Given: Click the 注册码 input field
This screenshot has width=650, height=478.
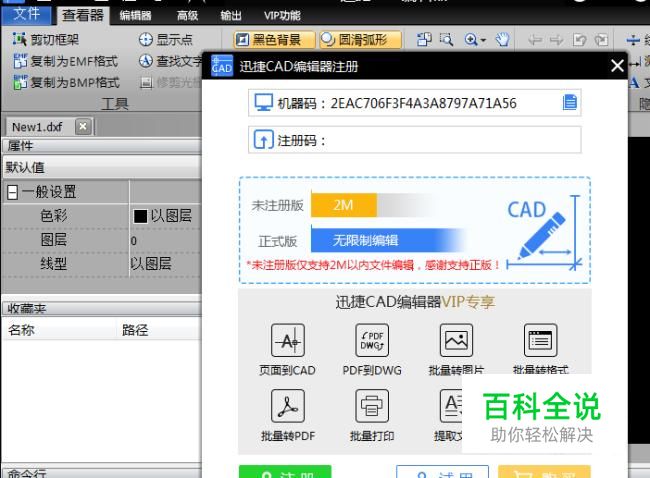Looking at the screenshot, I should tap(415, 140).
